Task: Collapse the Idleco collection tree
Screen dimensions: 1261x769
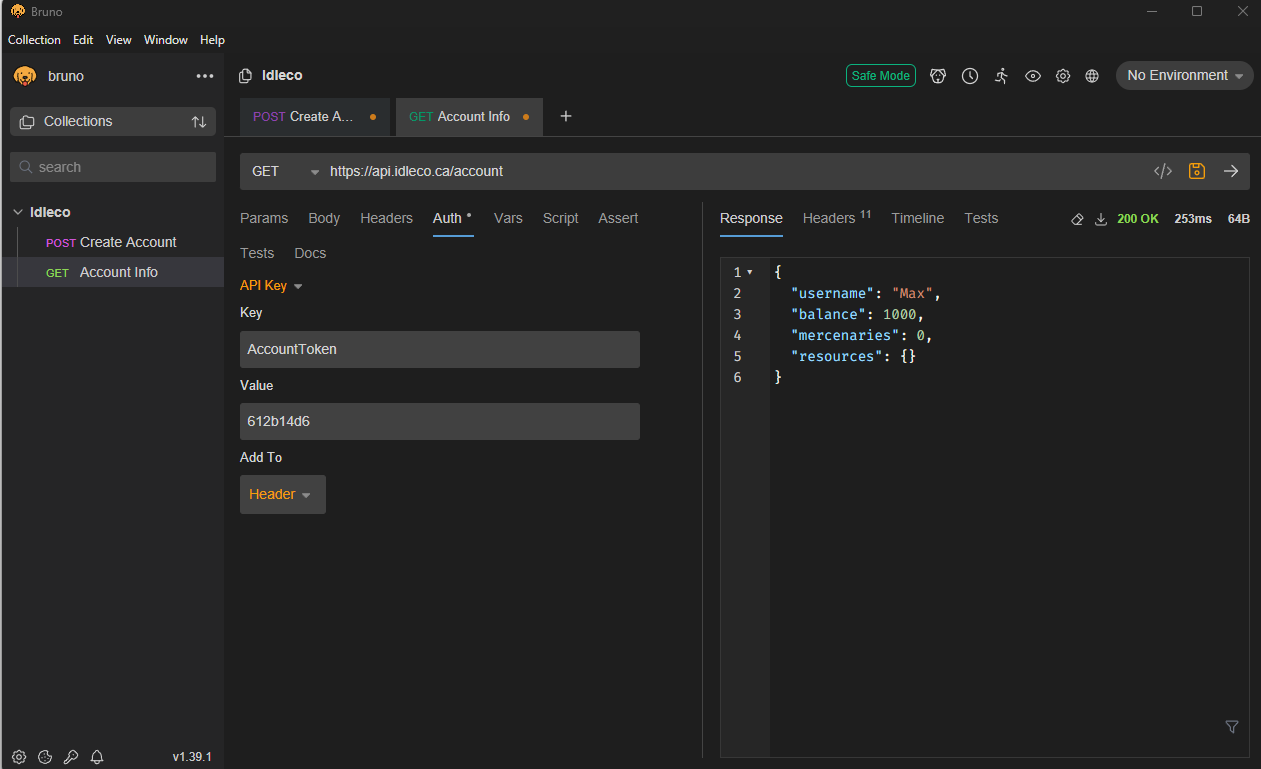Action: point(18,212)
